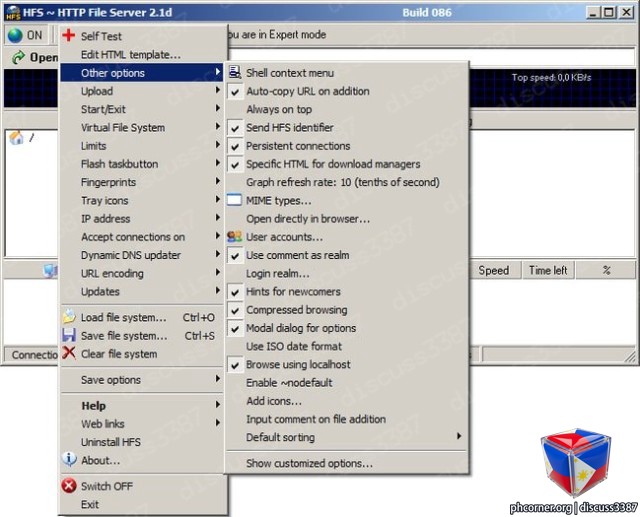
Task: Toggle Use comment as realm
Action: pos(347,255)
